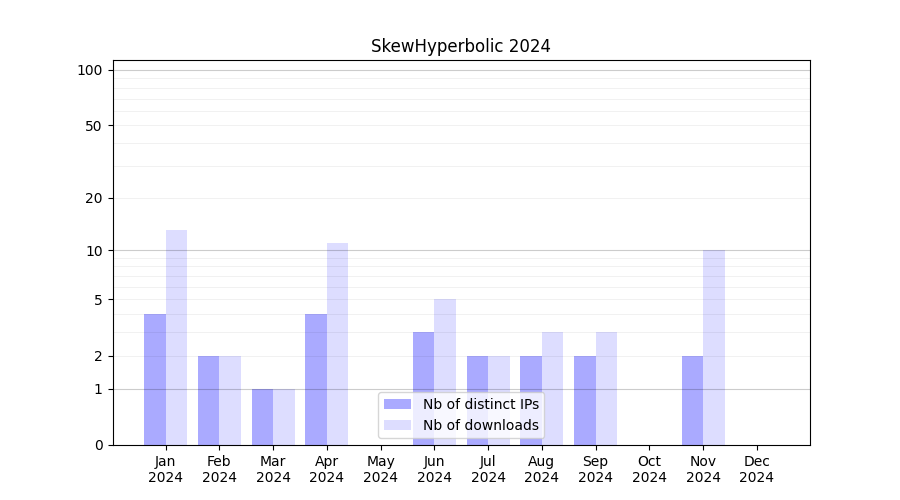Click the 'May 2024' x-axis label
The width and height of the screenshot is (900, 500).
(380, 469)
